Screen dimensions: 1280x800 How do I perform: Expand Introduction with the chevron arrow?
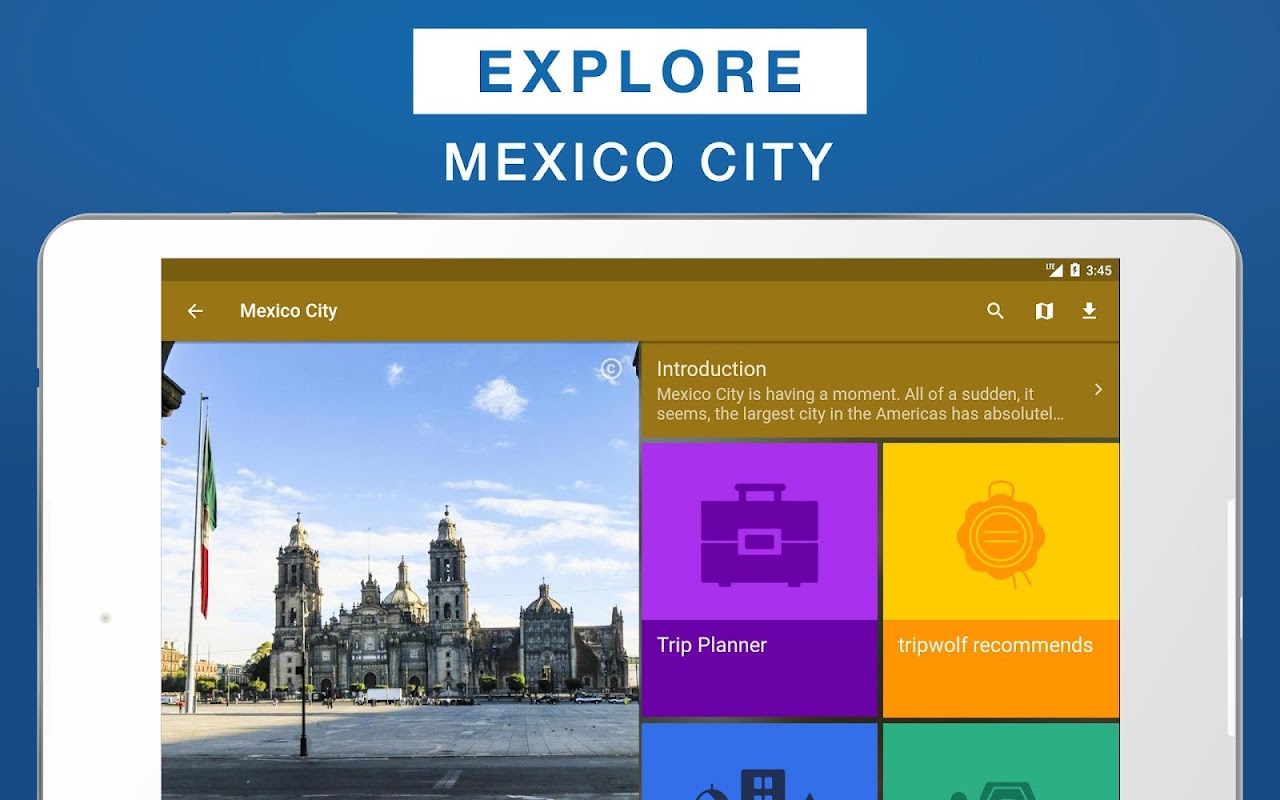(1098, 389)
